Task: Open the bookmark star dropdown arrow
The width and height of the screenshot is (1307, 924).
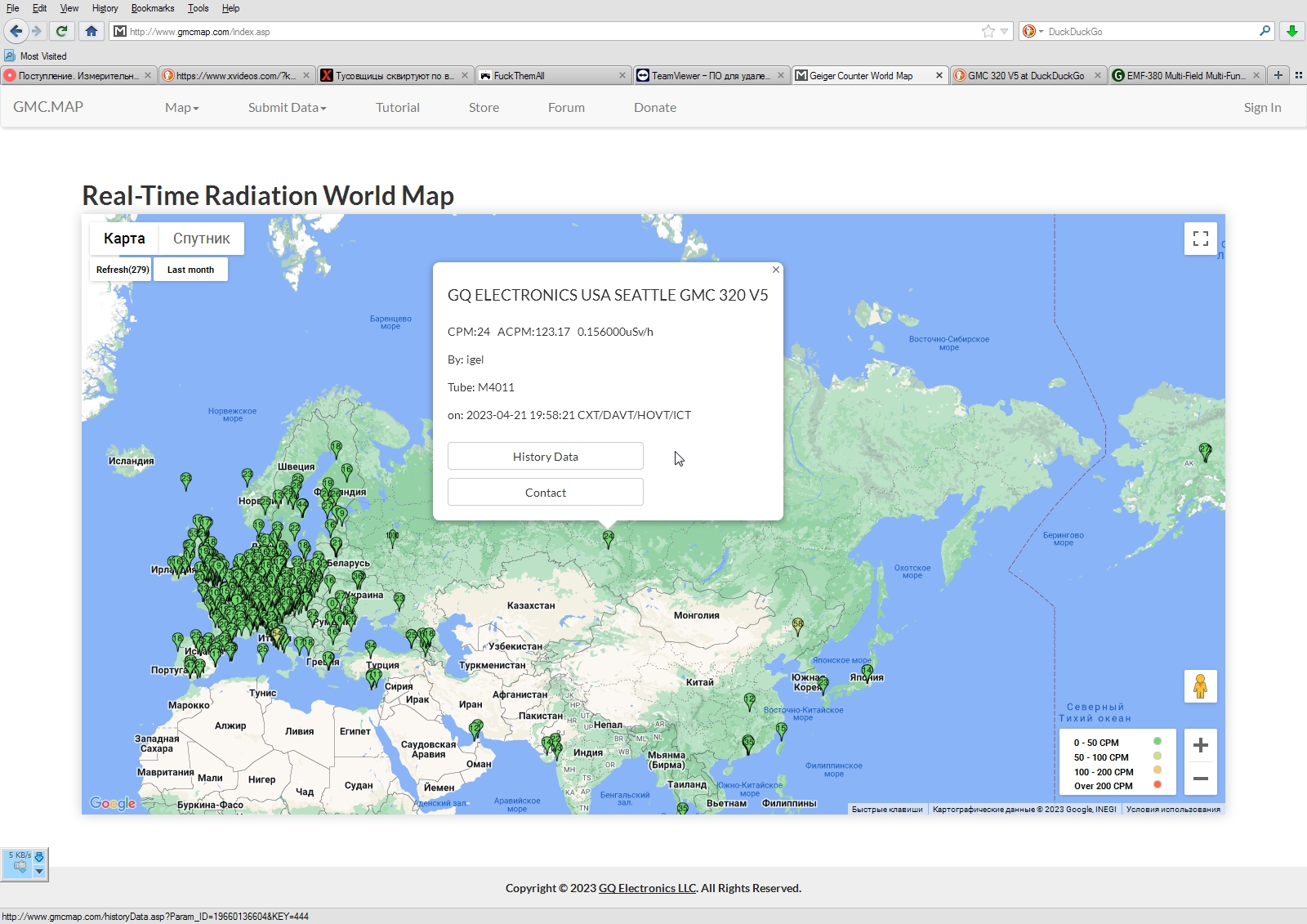Action: pyautogui.click(x=1005, y=31)
